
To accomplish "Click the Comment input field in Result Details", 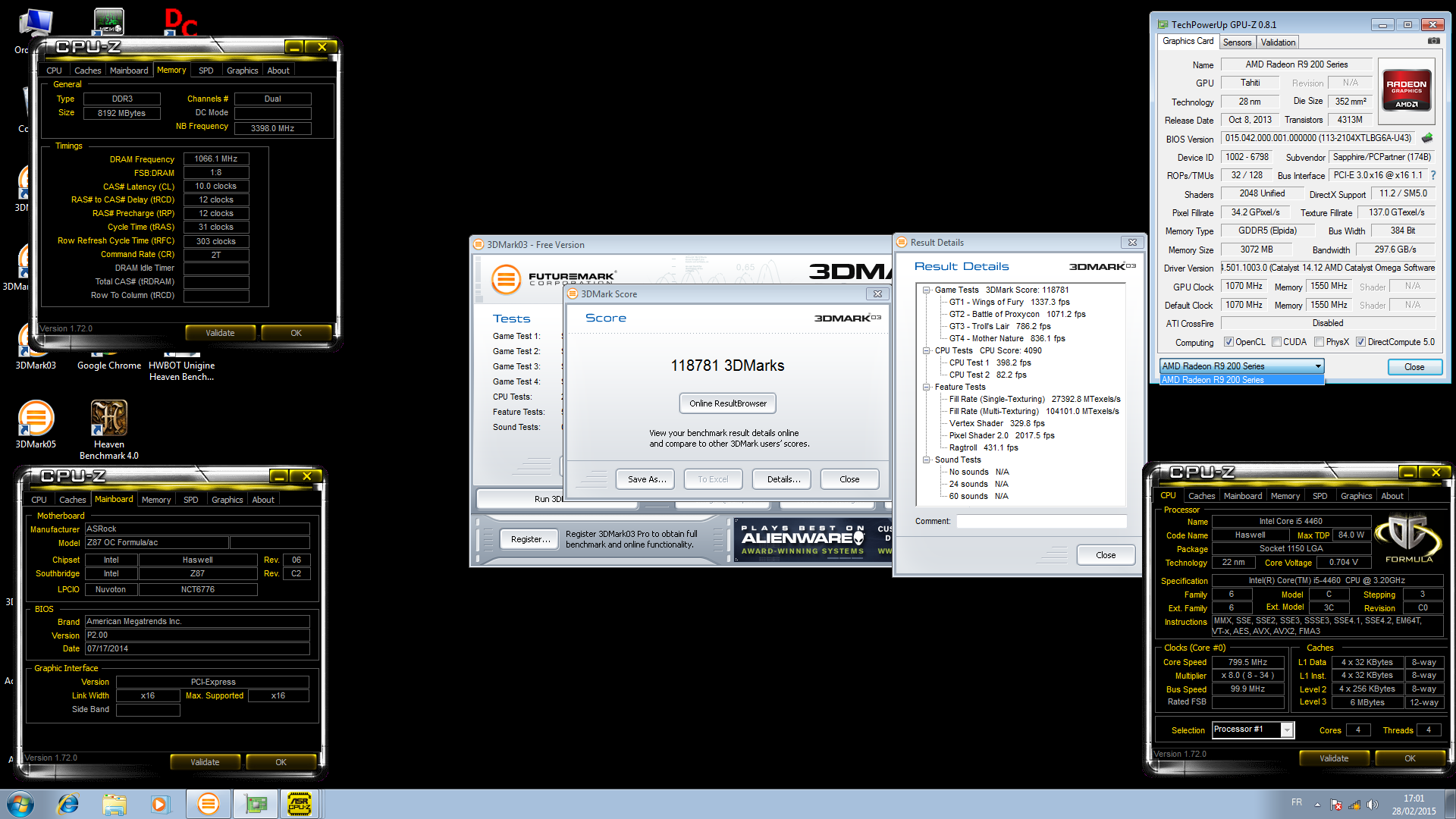I will [1041, 521].
